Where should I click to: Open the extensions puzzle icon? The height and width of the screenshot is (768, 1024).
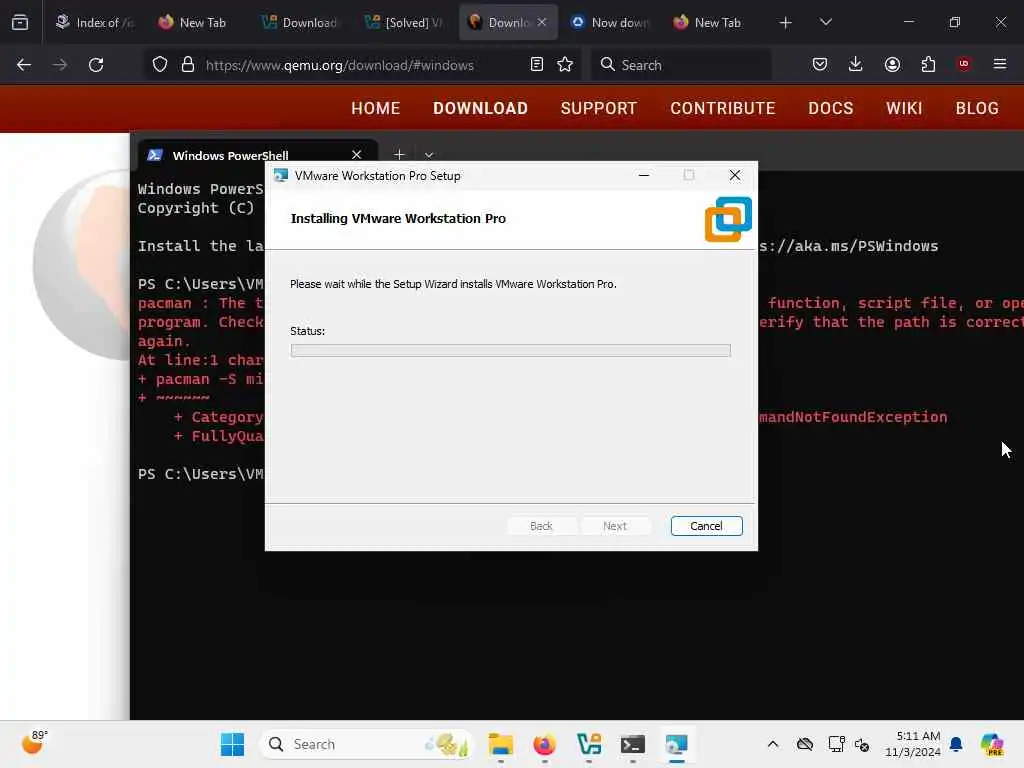[928, 65]
